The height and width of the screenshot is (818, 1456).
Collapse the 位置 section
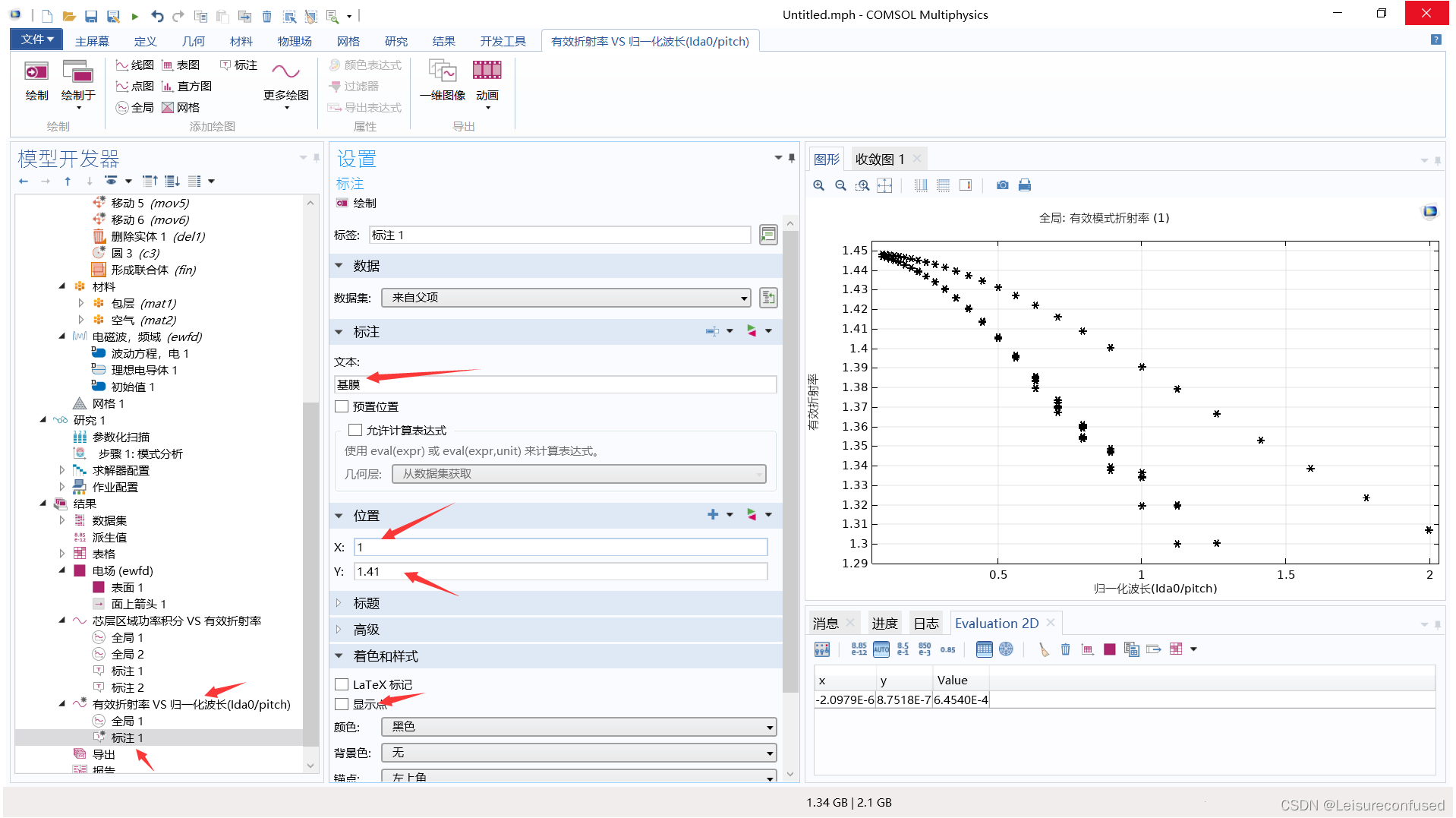pyautogui.click(x=339, y=516)
